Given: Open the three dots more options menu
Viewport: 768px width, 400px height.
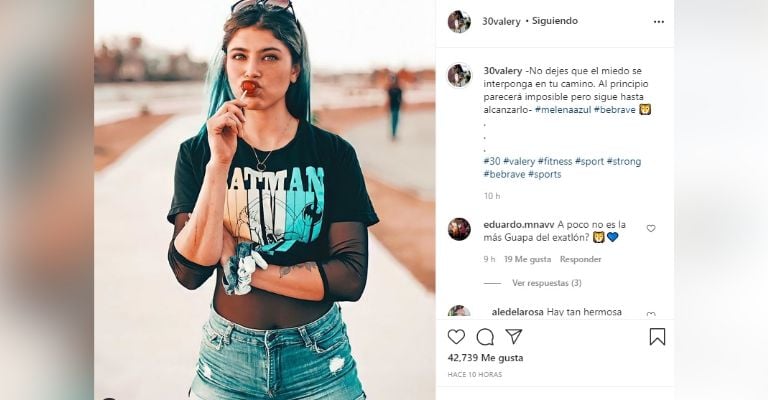Looking at the screenshot, I should (659, 22).
